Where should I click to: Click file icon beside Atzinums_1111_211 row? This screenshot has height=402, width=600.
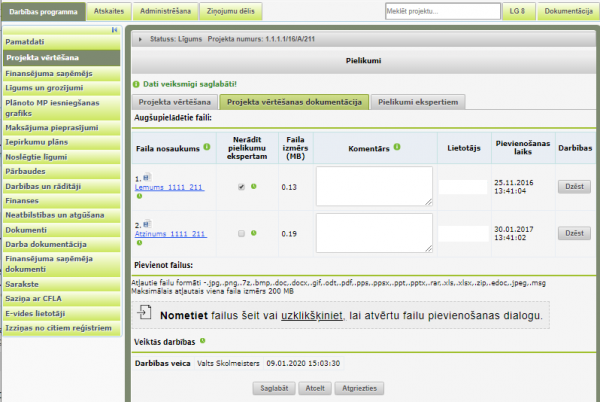[147, 225]
